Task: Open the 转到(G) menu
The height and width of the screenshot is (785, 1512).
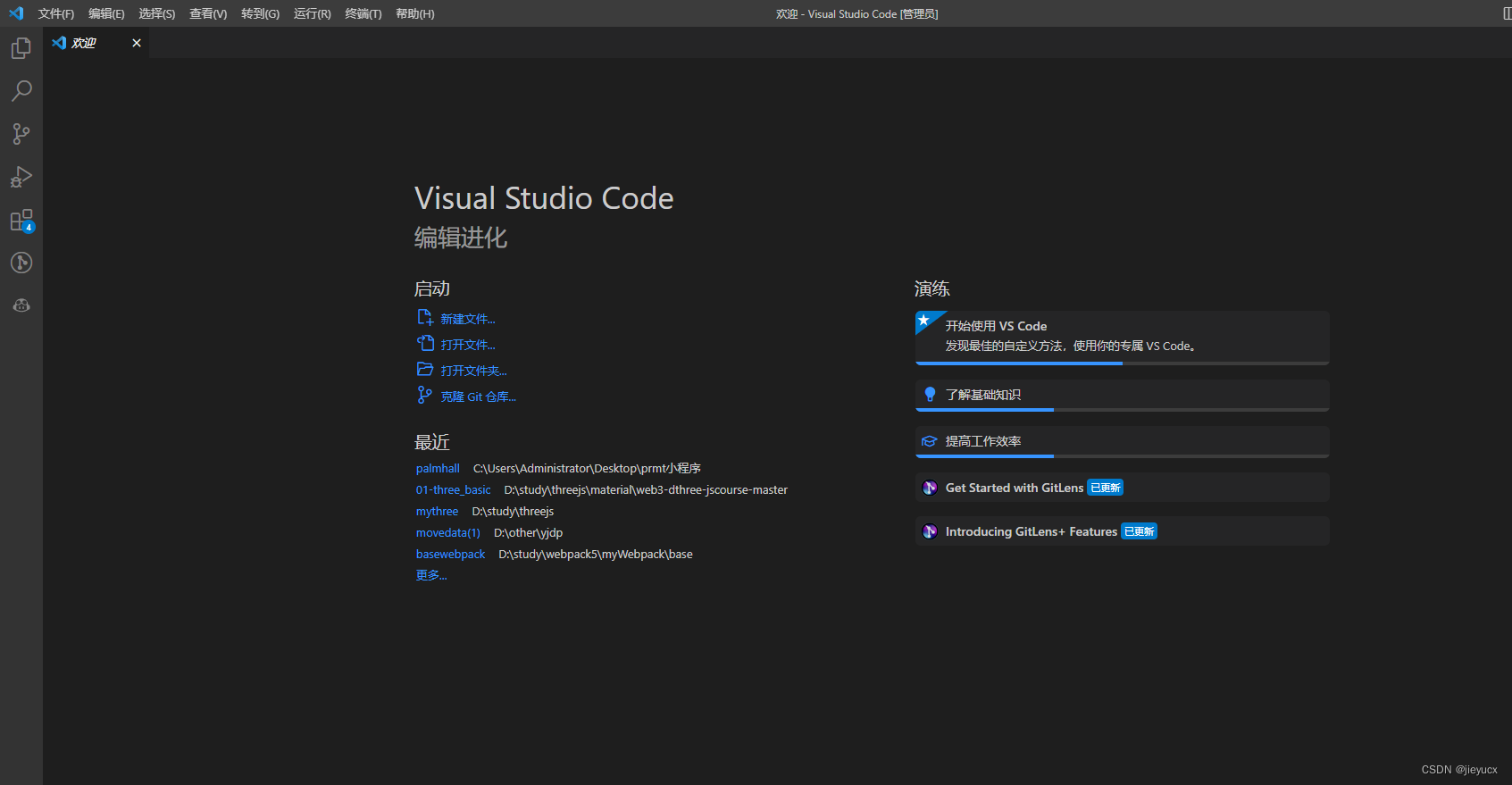Action: pos(260,13)
